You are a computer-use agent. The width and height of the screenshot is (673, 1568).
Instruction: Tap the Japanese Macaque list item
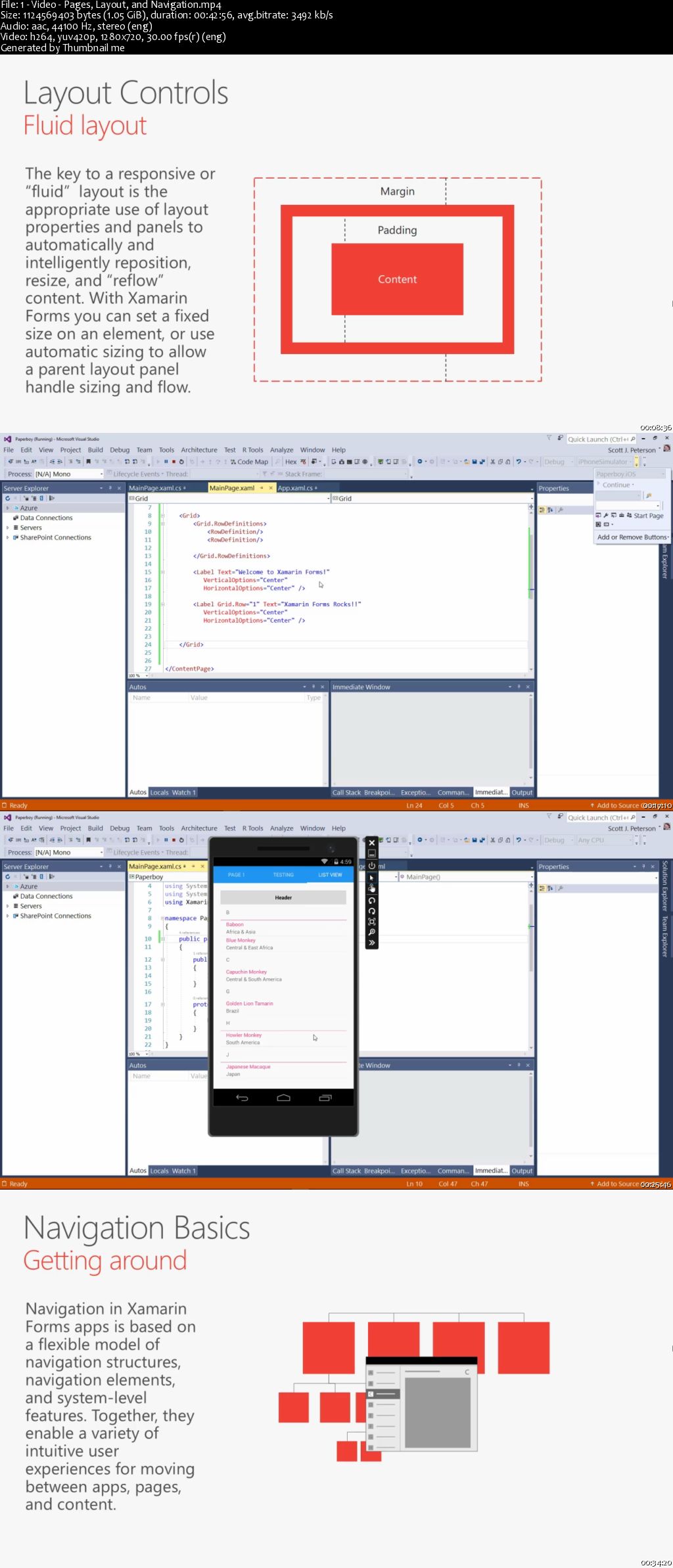pyautogui.click(x=283, y=1070)
